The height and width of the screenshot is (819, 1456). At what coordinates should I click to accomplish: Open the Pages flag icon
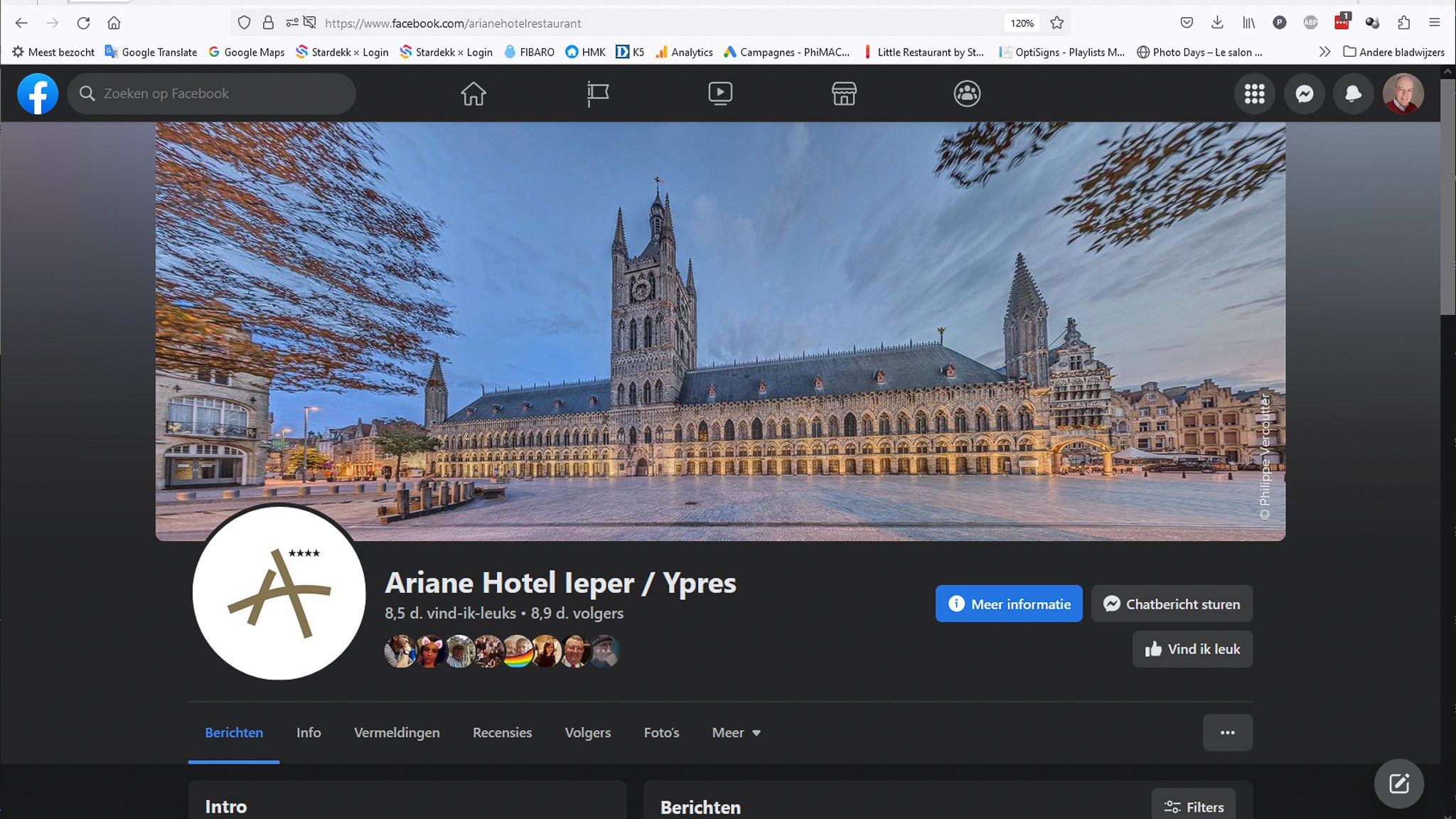597,93
